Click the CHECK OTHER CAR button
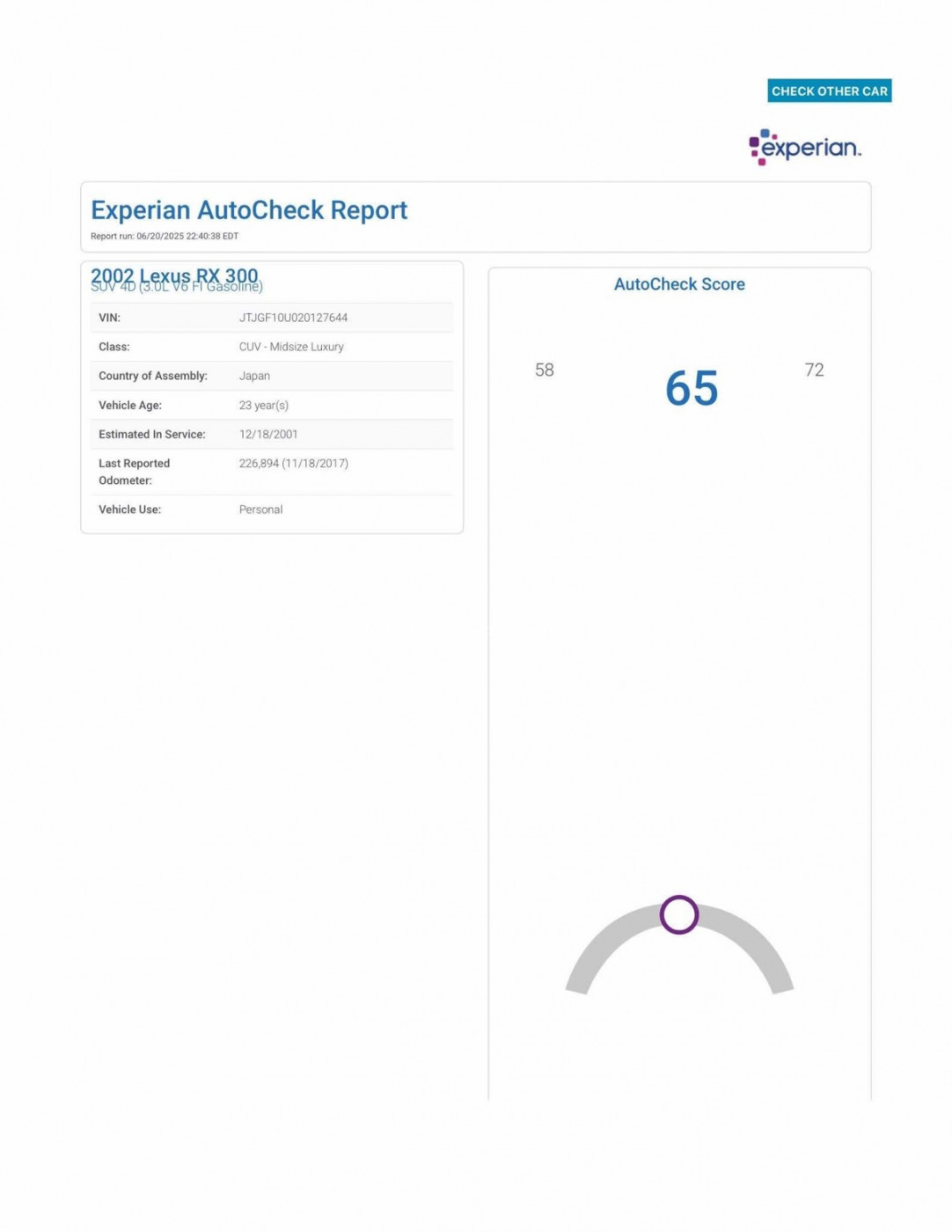952x1232 pixels. click(x=829, y=91)
